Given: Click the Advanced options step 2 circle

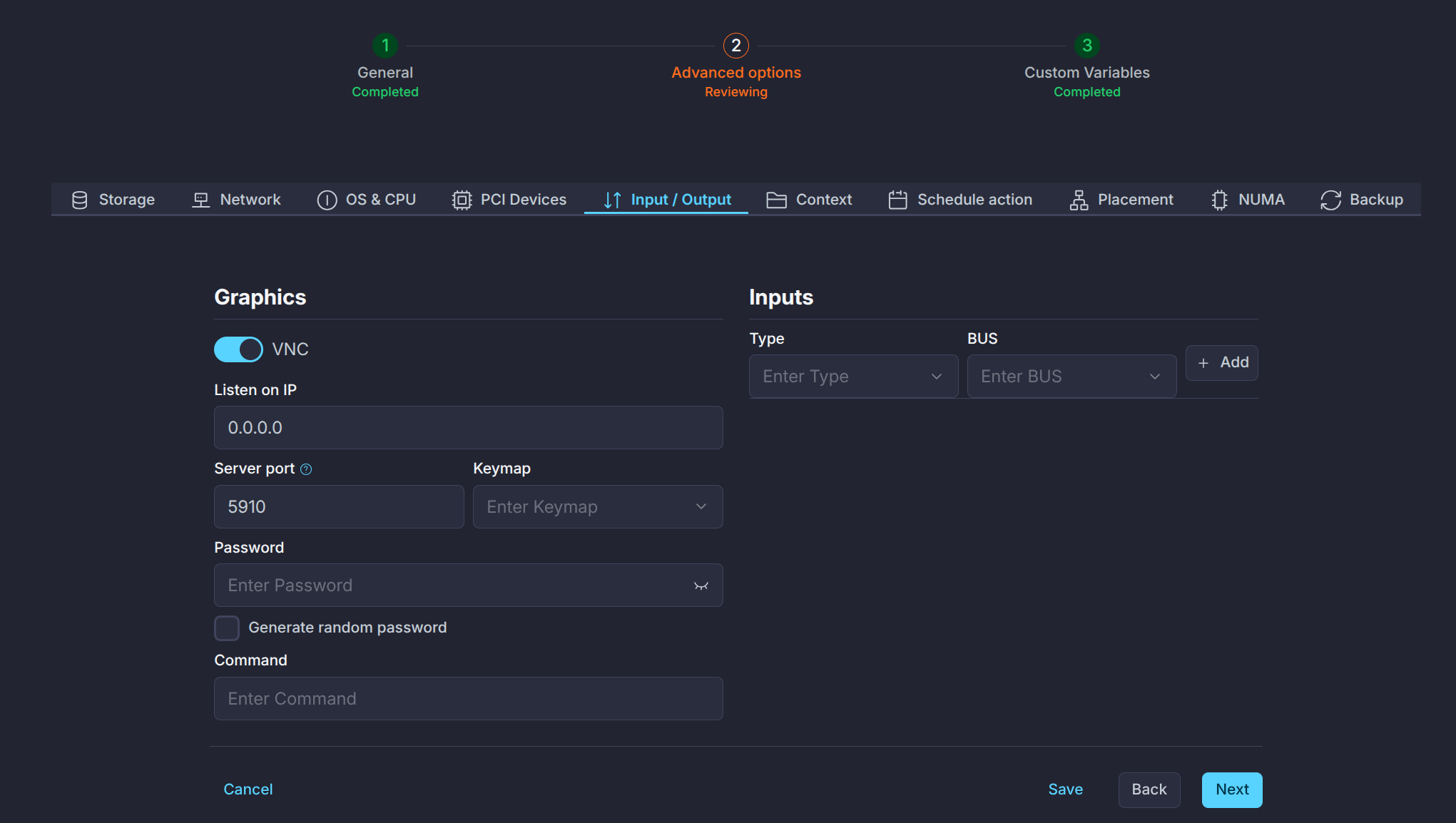Looking at the screenshot, I should pyautogui.click(x=736, y=46).
